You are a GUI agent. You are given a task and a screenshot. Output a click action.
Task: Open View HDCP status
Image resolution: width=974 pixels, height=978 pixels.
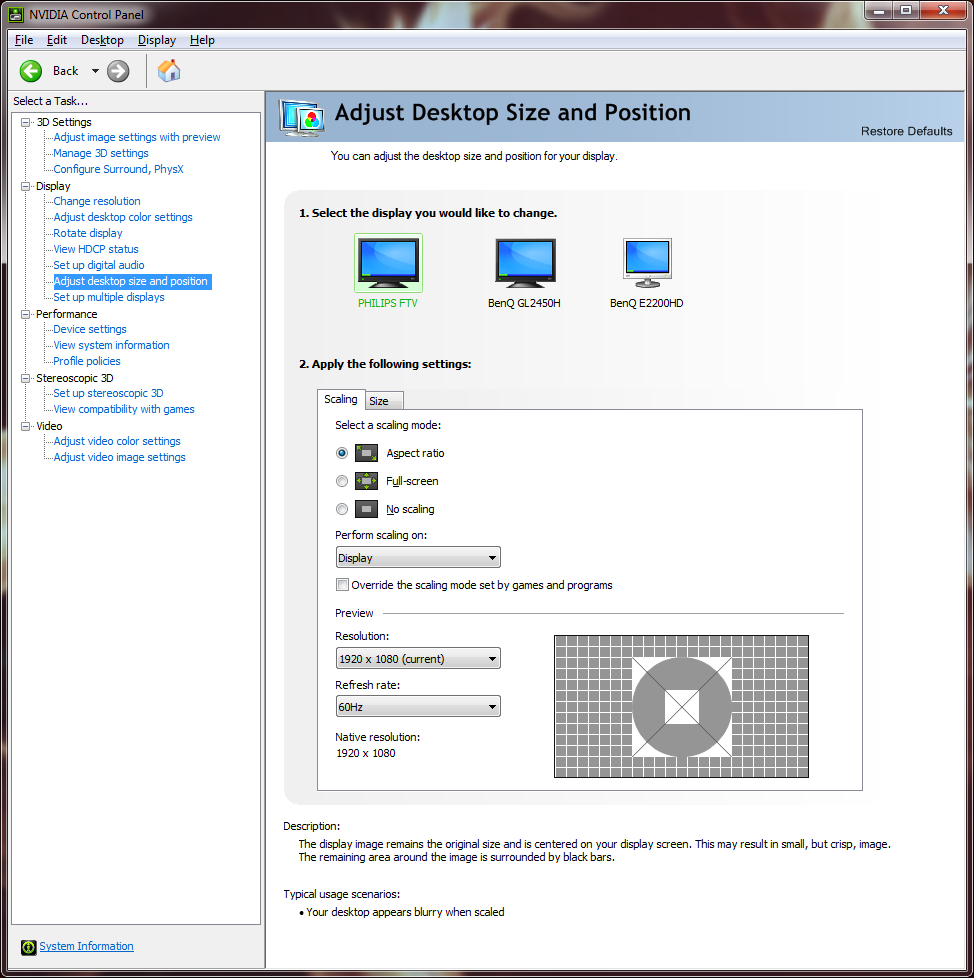click(x=96, y=249)
